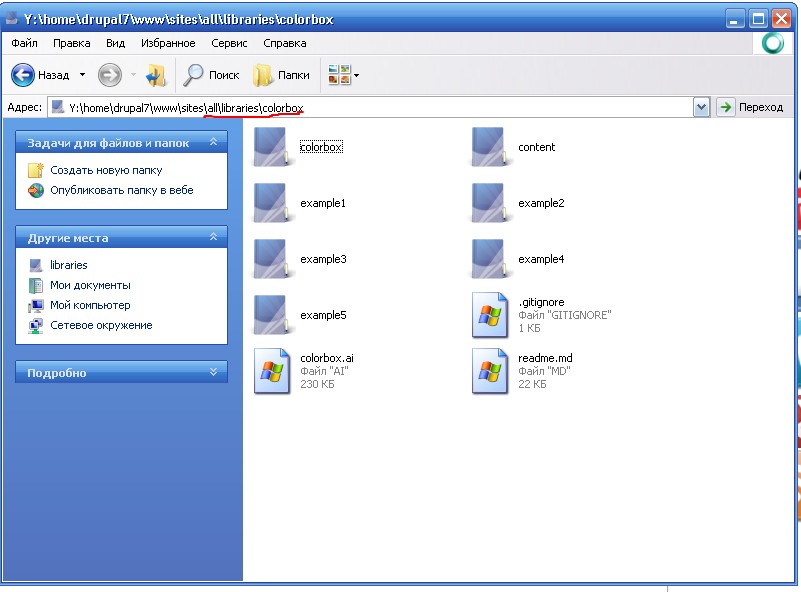Click the example4 folder name

pos(541,259)
